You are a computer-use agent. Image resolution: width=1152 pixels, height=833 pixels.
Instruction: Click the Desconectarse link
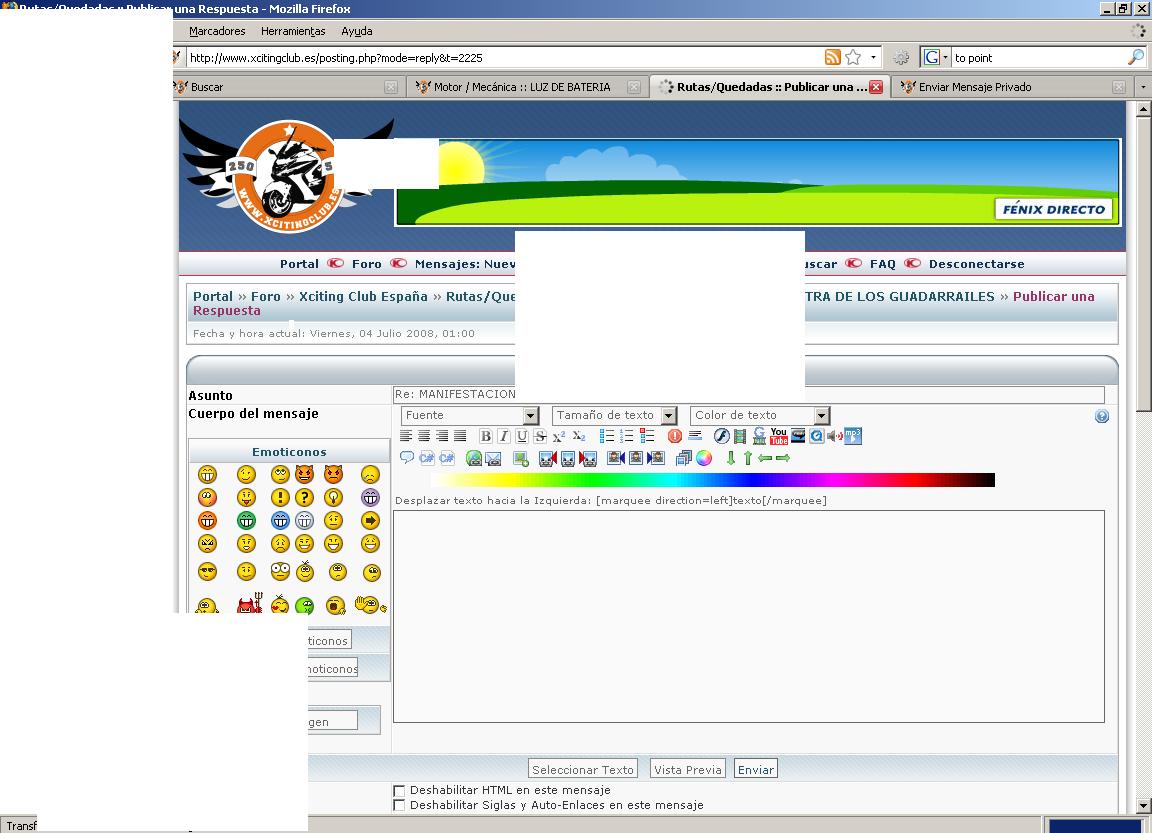(x=976, y=264)
